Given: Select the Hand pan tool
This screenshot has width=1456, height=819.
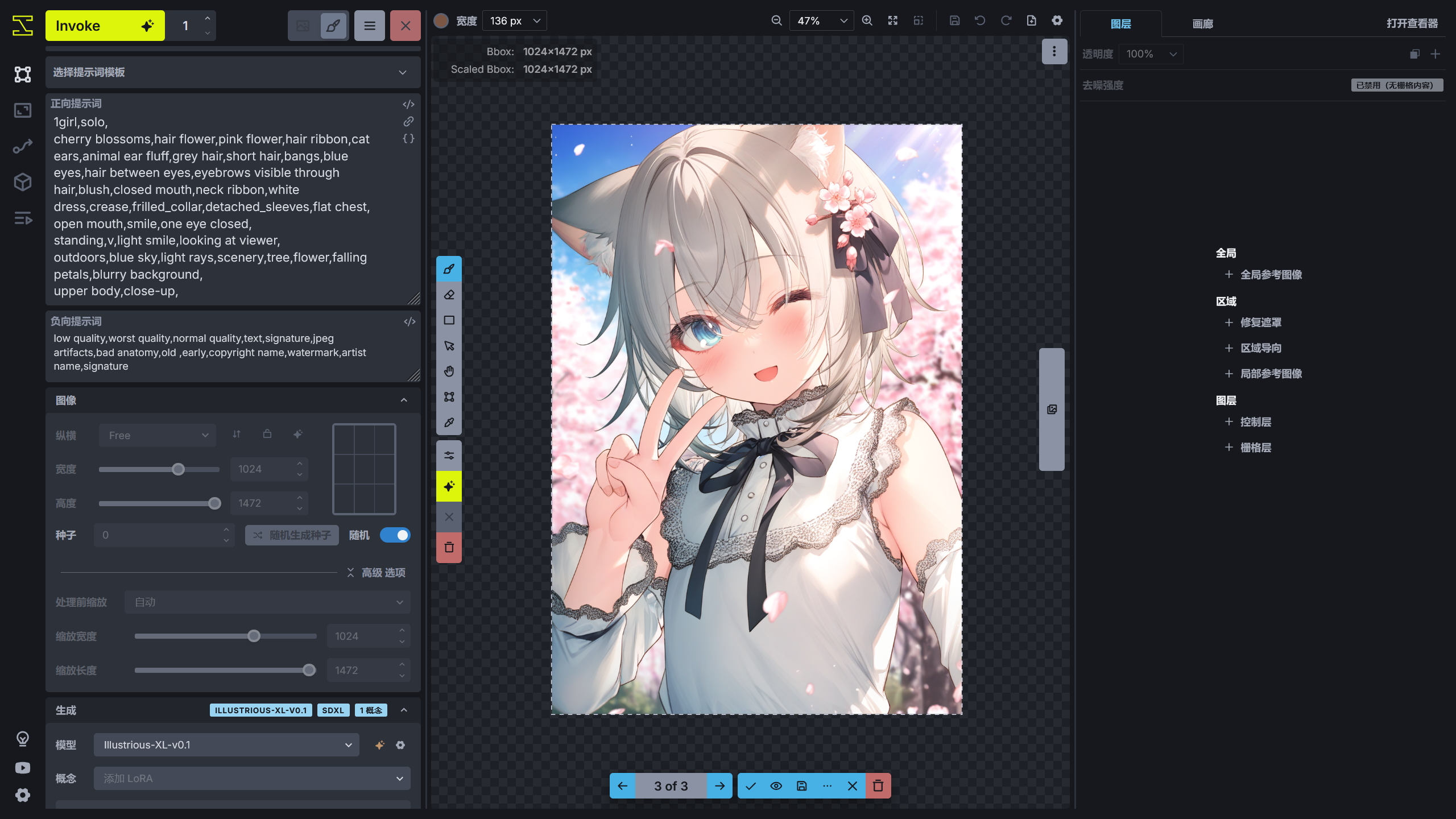Looking at the screenshot, I should (x=449, y=371).
